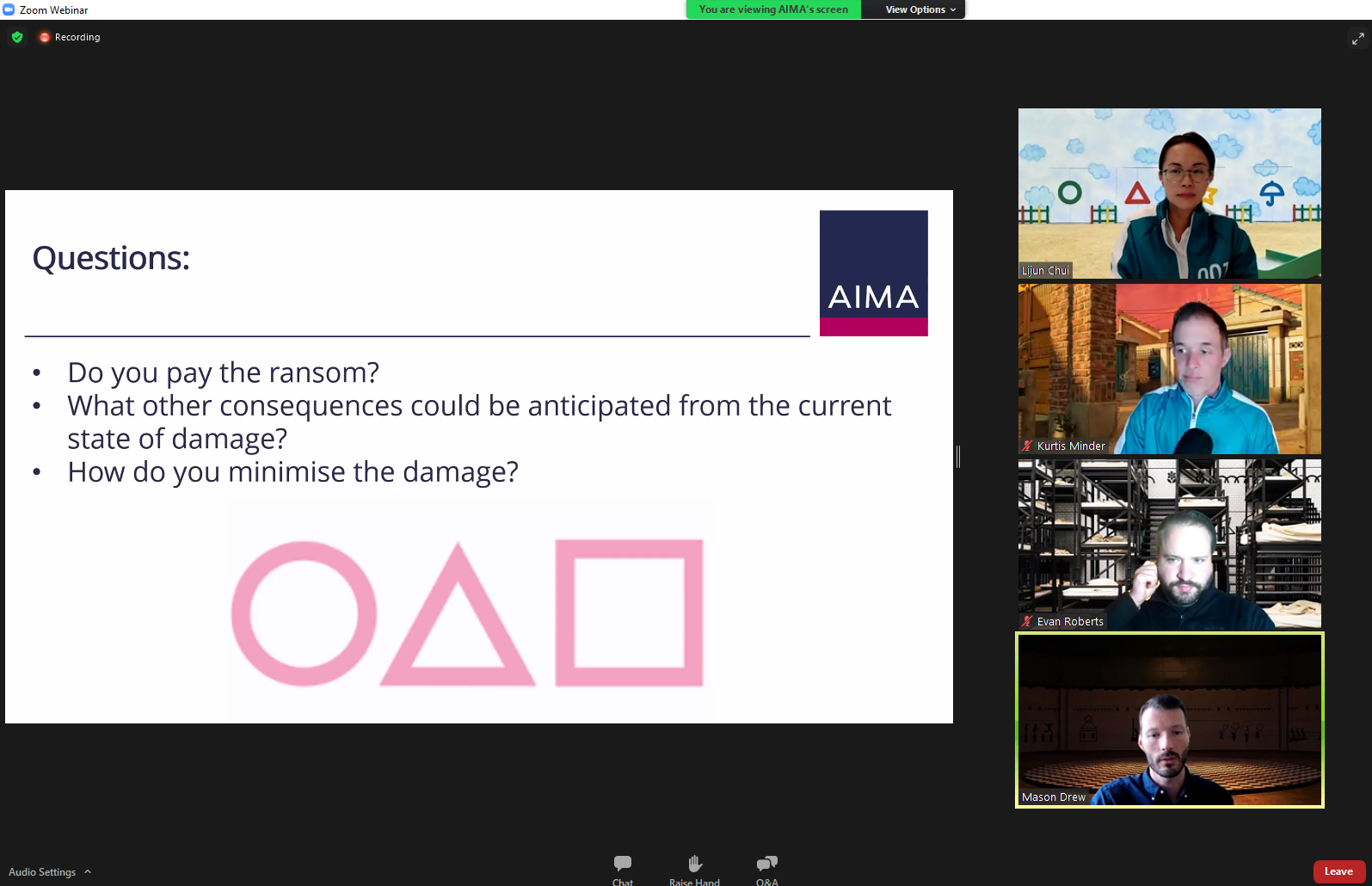
Task: Click Kurtis Minder's muted microphone icon
Action: (1027, 446)
